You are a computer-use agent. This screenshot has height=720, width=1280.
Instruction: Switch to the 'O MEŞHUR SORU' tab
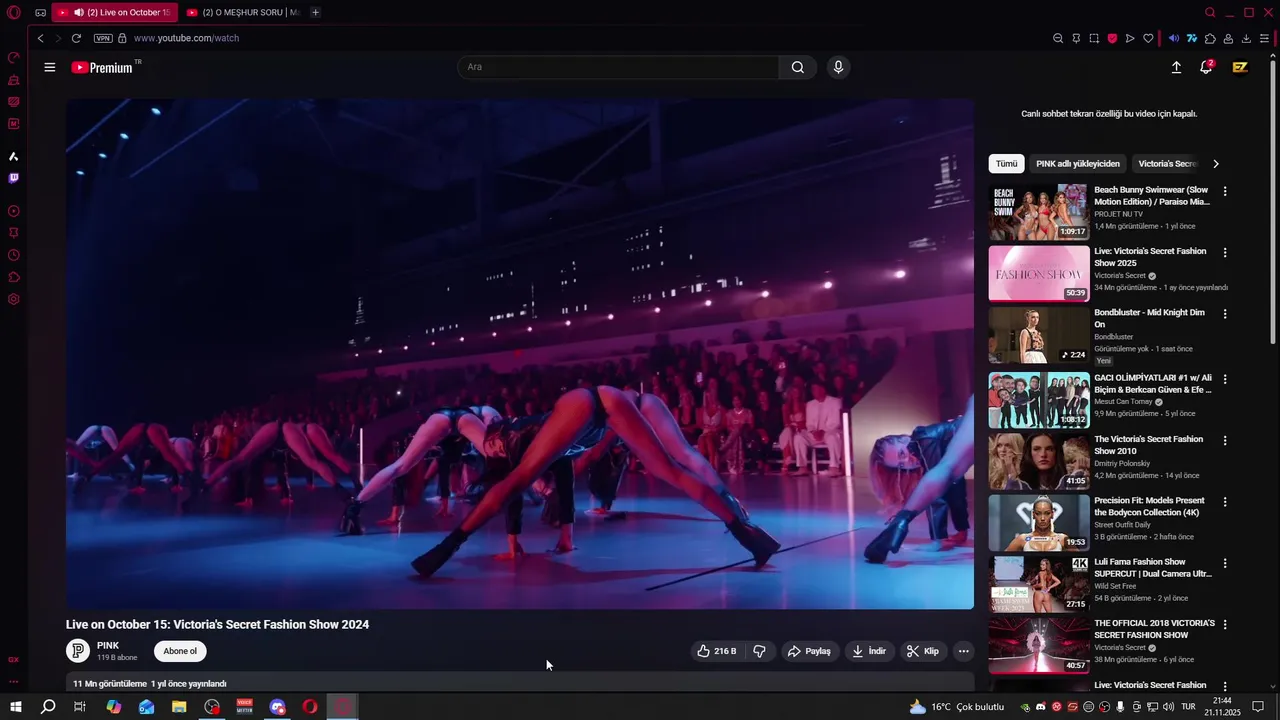pos(243,12)
